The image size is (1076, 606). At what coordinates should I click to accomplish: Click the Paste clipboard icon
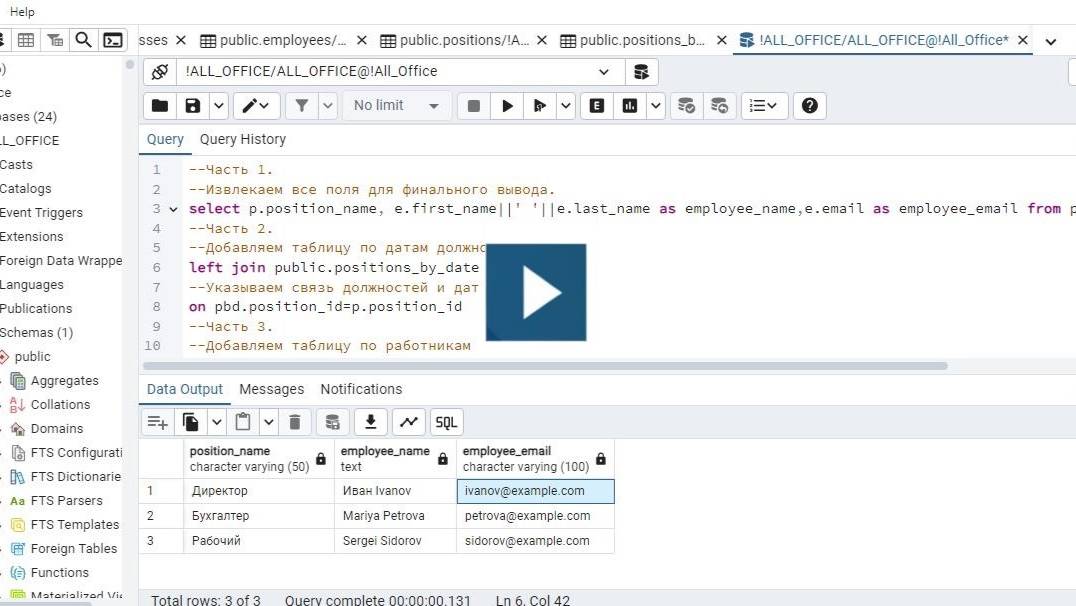(243, 422)
